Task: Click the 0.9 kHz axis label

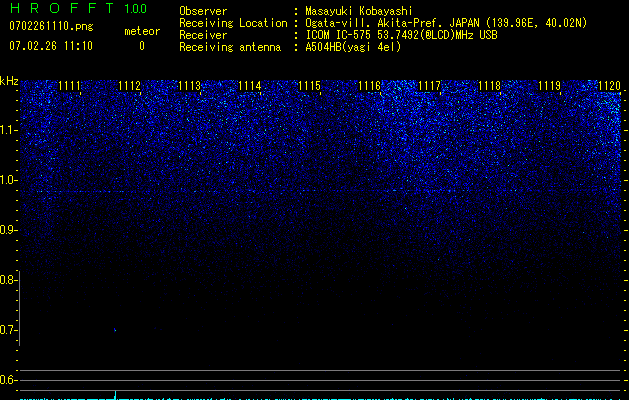Action: (8, 230)
